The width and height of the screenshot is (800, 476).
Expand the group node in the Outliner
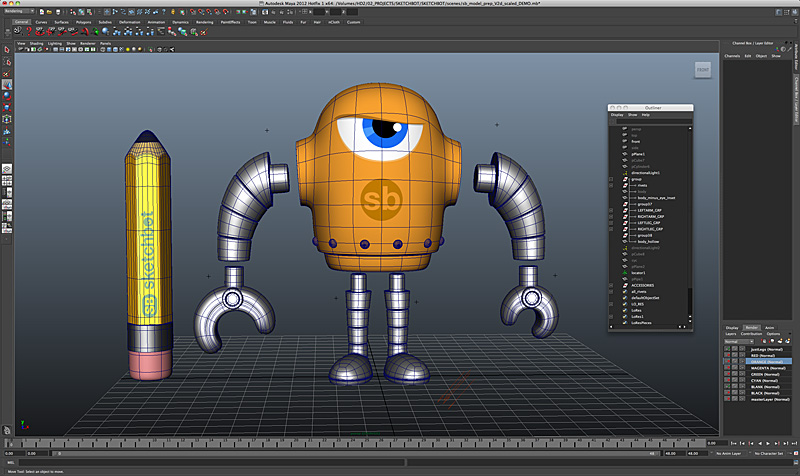pos(611,179)
